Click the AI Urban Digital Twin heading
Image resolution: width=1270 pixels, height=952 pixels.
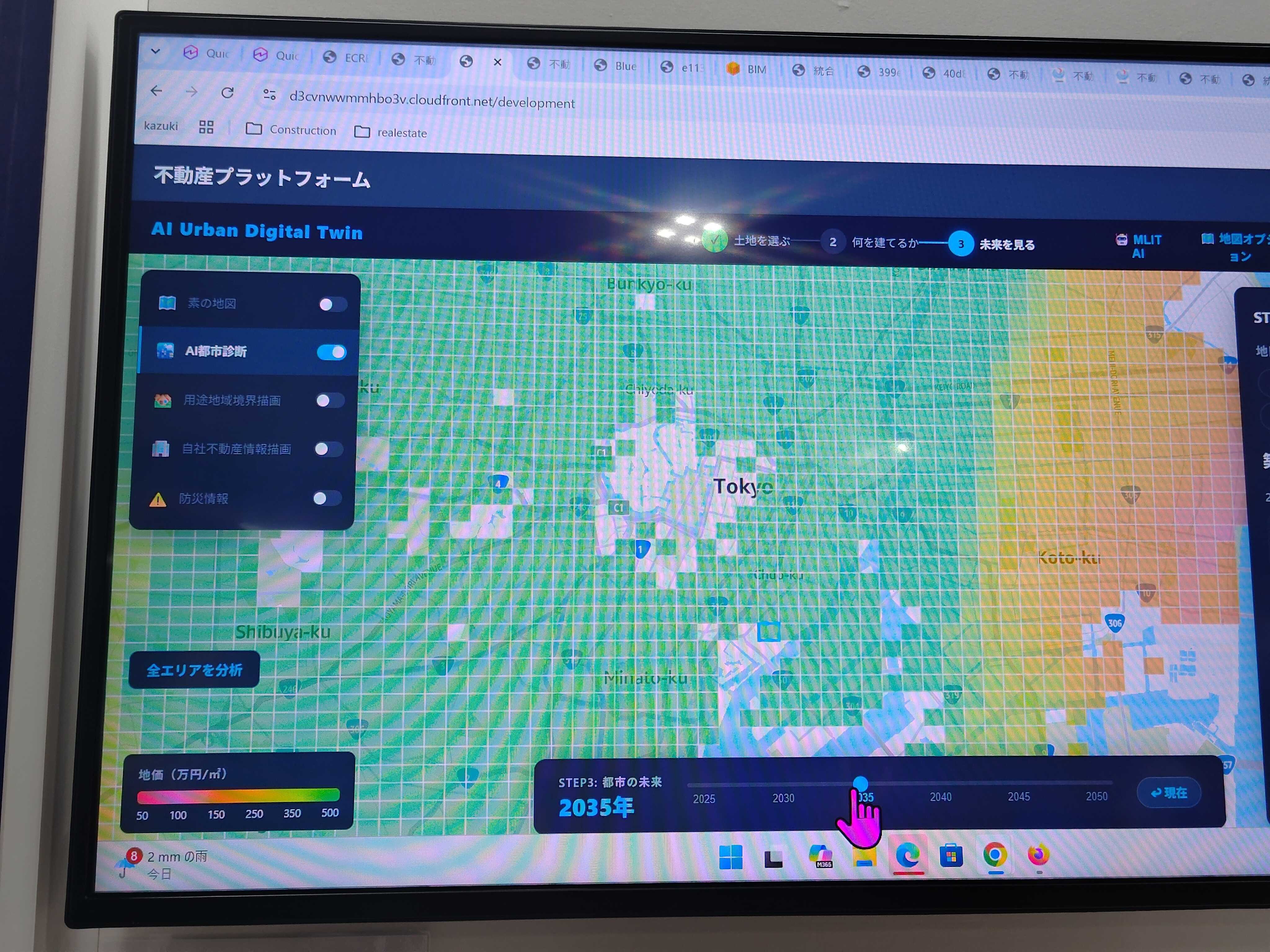point(257,231)
